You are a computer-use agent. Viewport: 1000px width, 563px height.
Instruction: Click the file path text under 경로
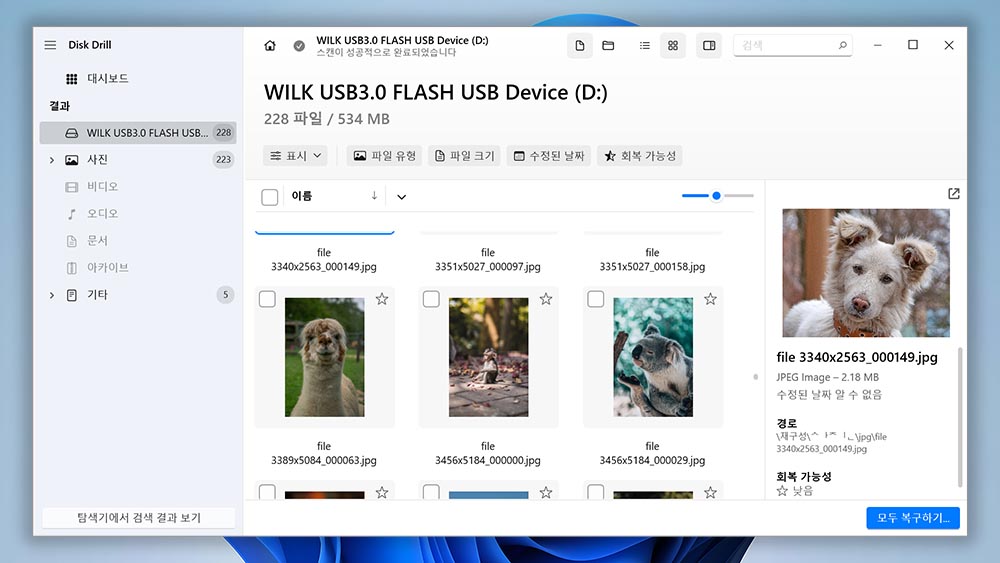[831, 442]
